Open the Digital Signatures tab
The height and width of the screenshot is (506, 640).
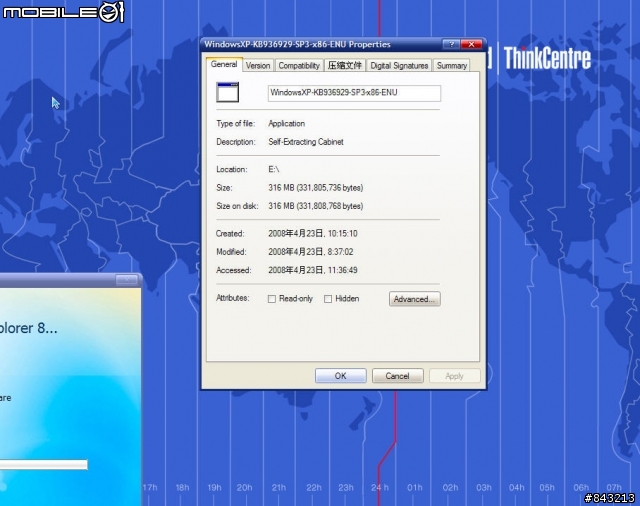click(x=399, y=66)
